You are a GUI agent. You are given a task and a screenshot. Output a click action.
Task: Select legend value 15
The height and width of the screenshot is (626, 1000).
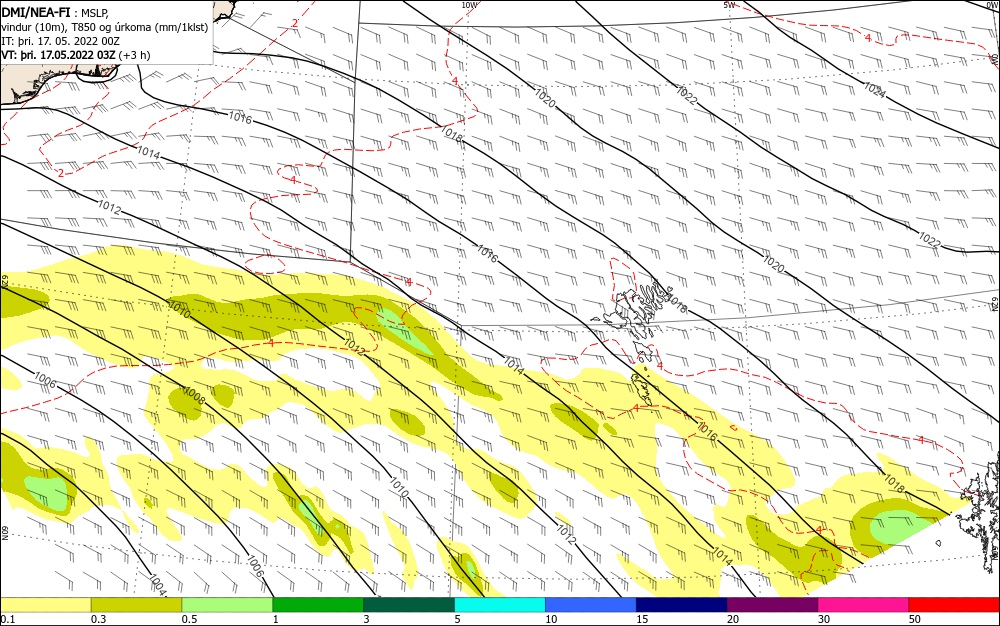(x=642, y=619)
